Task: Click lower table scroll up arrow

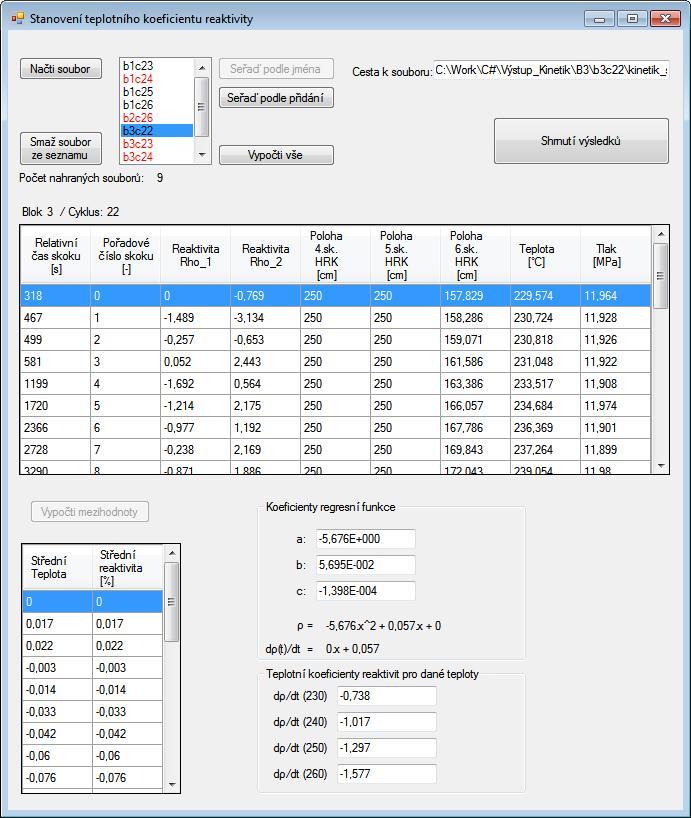Action: point(172,553)
